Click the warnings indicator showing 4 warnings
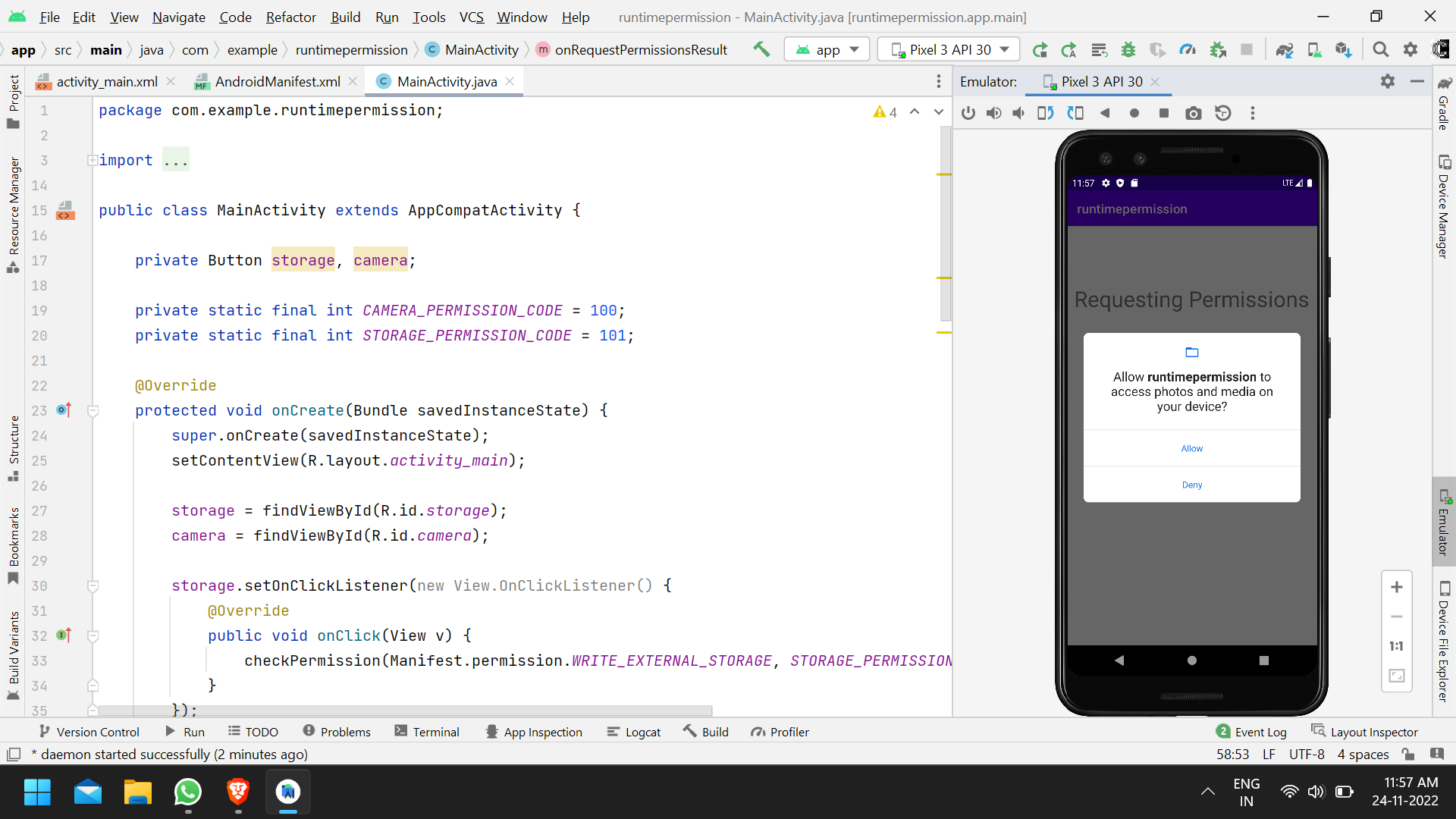1456x819 pixels. [x=885, y=111]
